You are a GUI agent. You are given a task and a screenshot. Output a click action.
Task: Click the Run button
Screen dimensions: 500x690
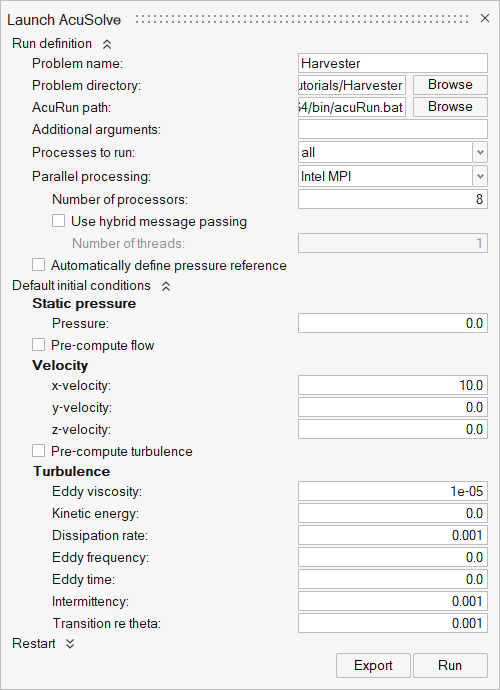pyautogui.click(x=450, y=665)
